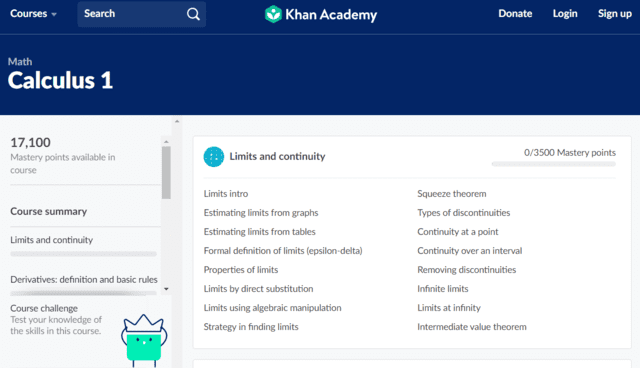Open Removing discontinuities lesson
Screen dimensions: 640x368
coord(467,270)
